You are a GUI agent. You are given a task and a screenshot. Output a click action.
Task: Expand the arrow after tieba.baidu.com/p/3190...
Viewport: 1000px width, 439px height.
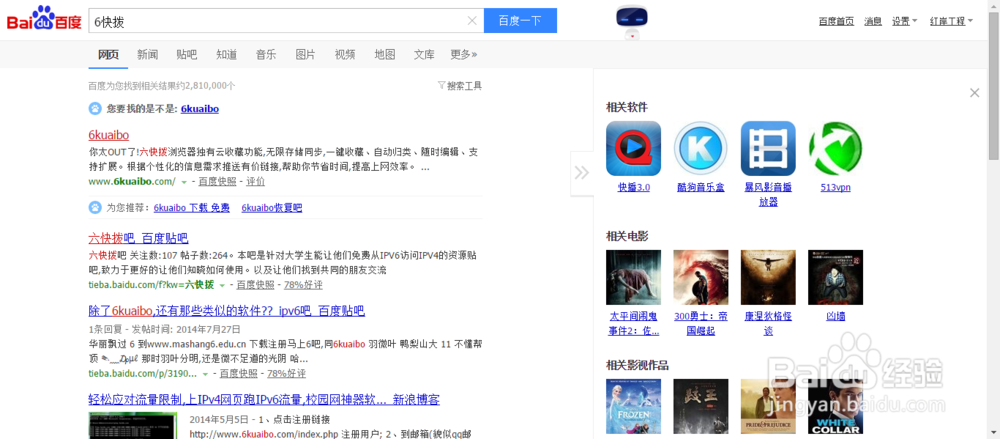[x=205, y=374]
